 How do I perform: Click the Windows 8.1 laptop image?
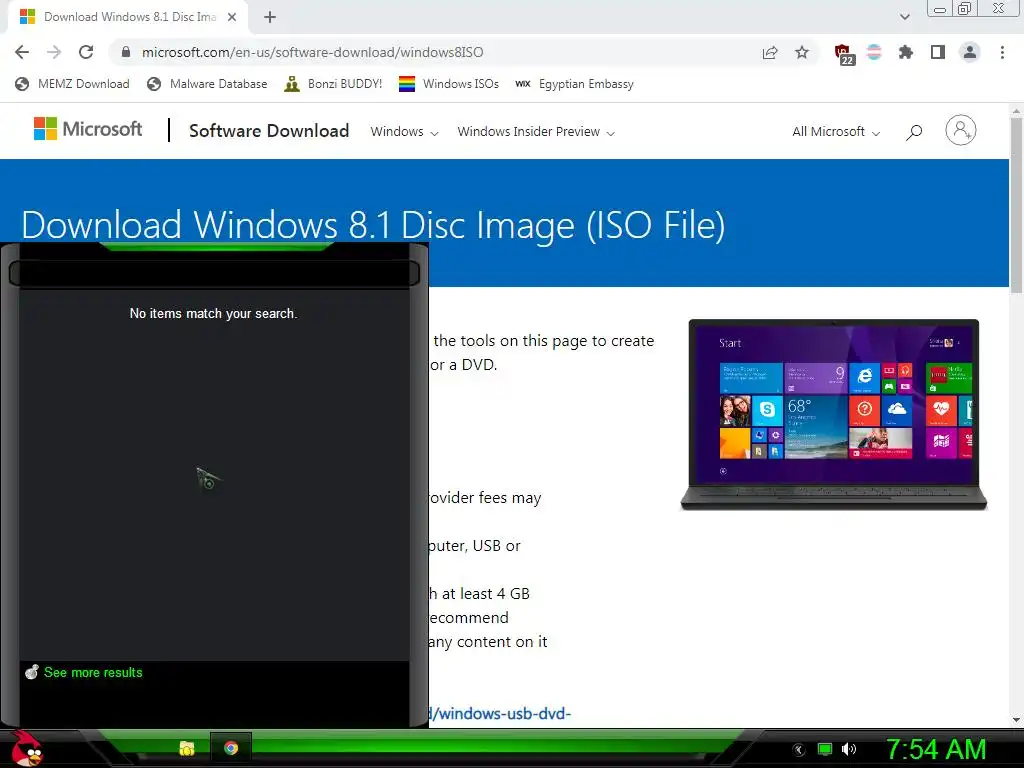click(x=833, y=414)
